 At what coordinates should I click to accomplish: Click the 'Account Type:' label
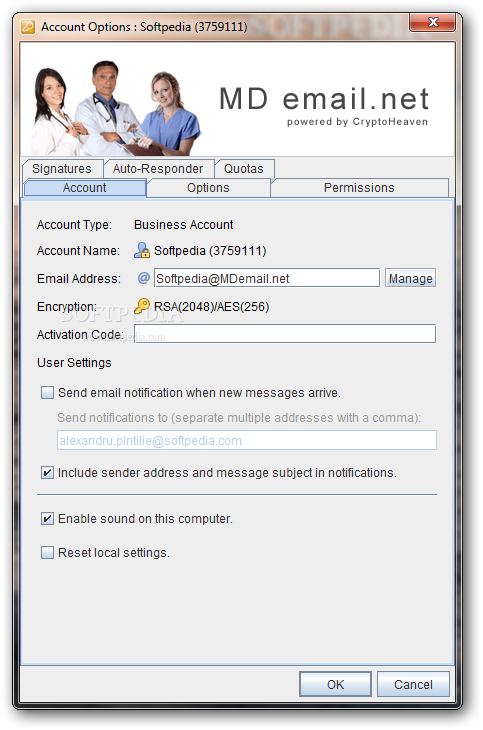pos(75,225)
